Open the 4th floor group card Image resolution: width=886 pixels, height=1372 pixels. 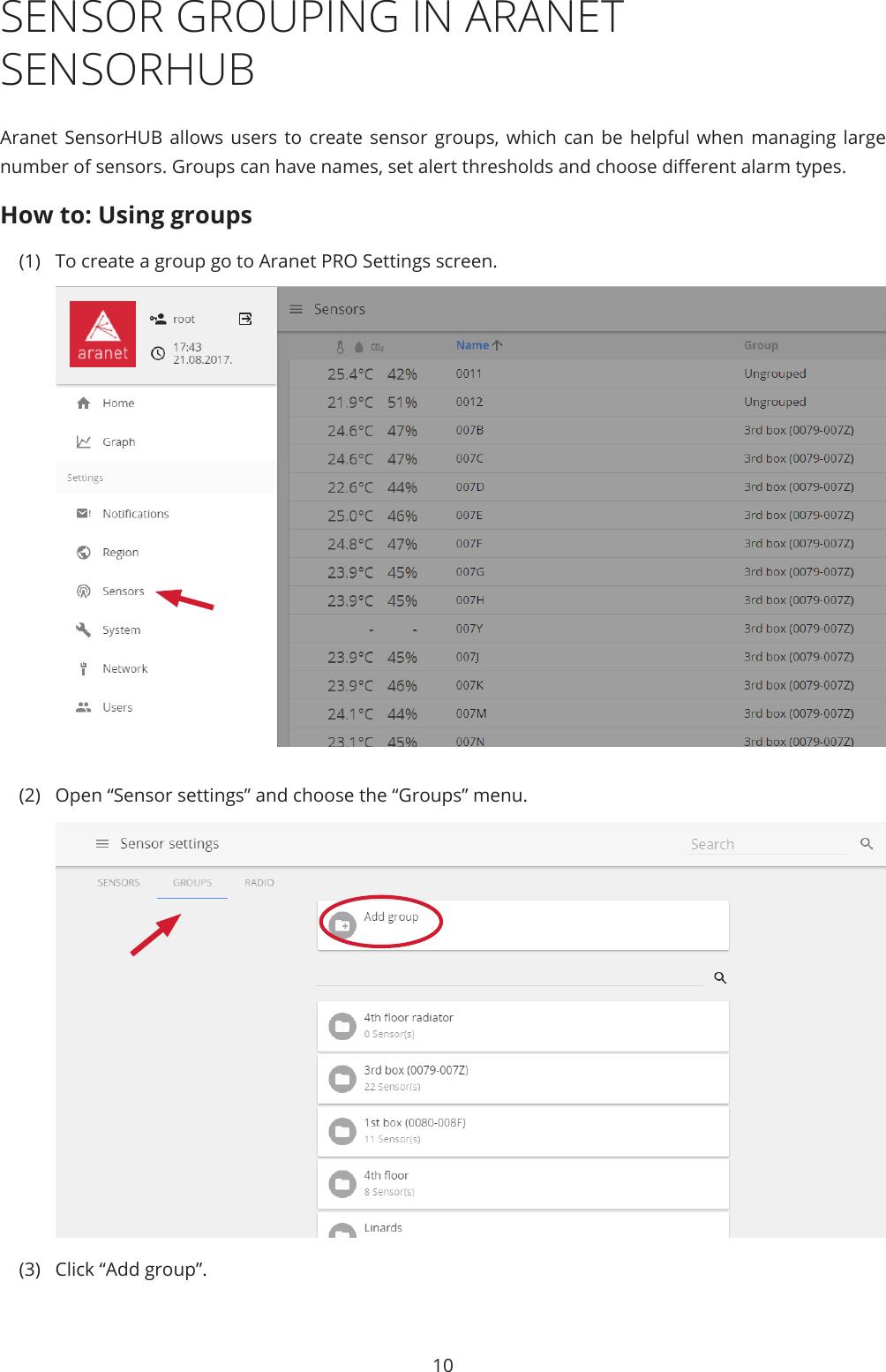522,1183
